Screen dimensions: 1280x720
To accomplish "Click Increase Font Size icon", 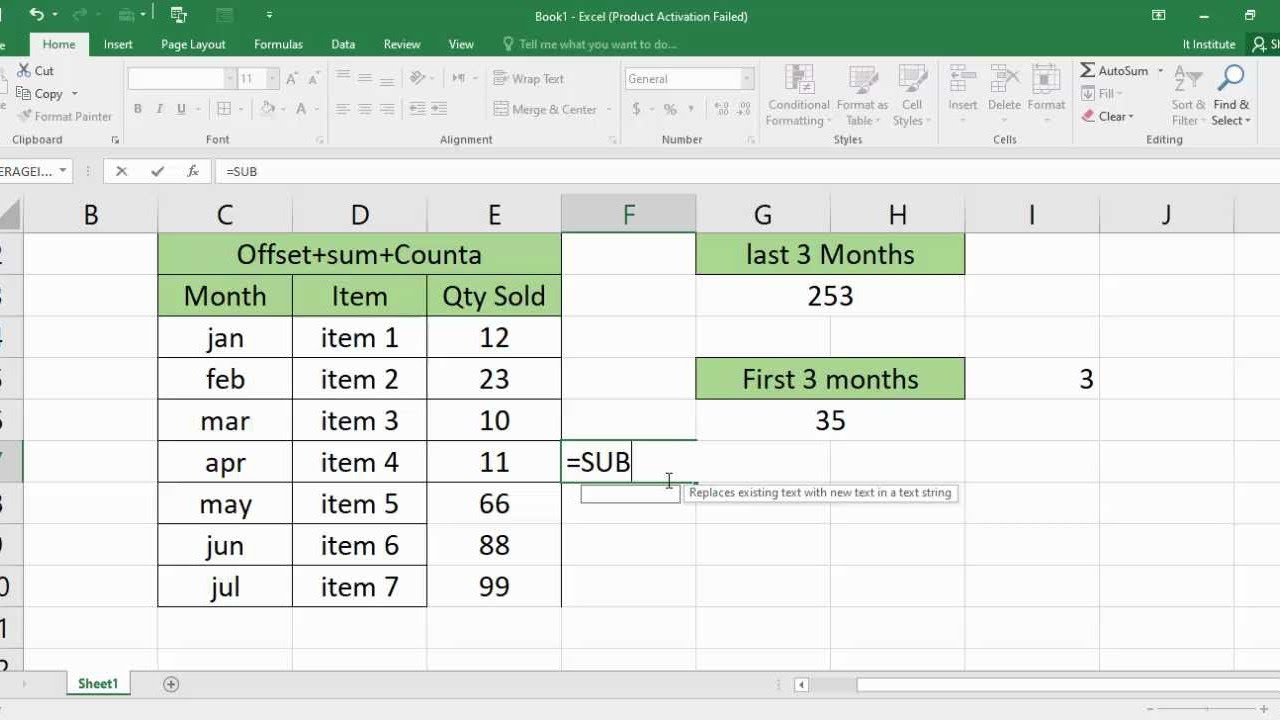I will coord(292,78).
